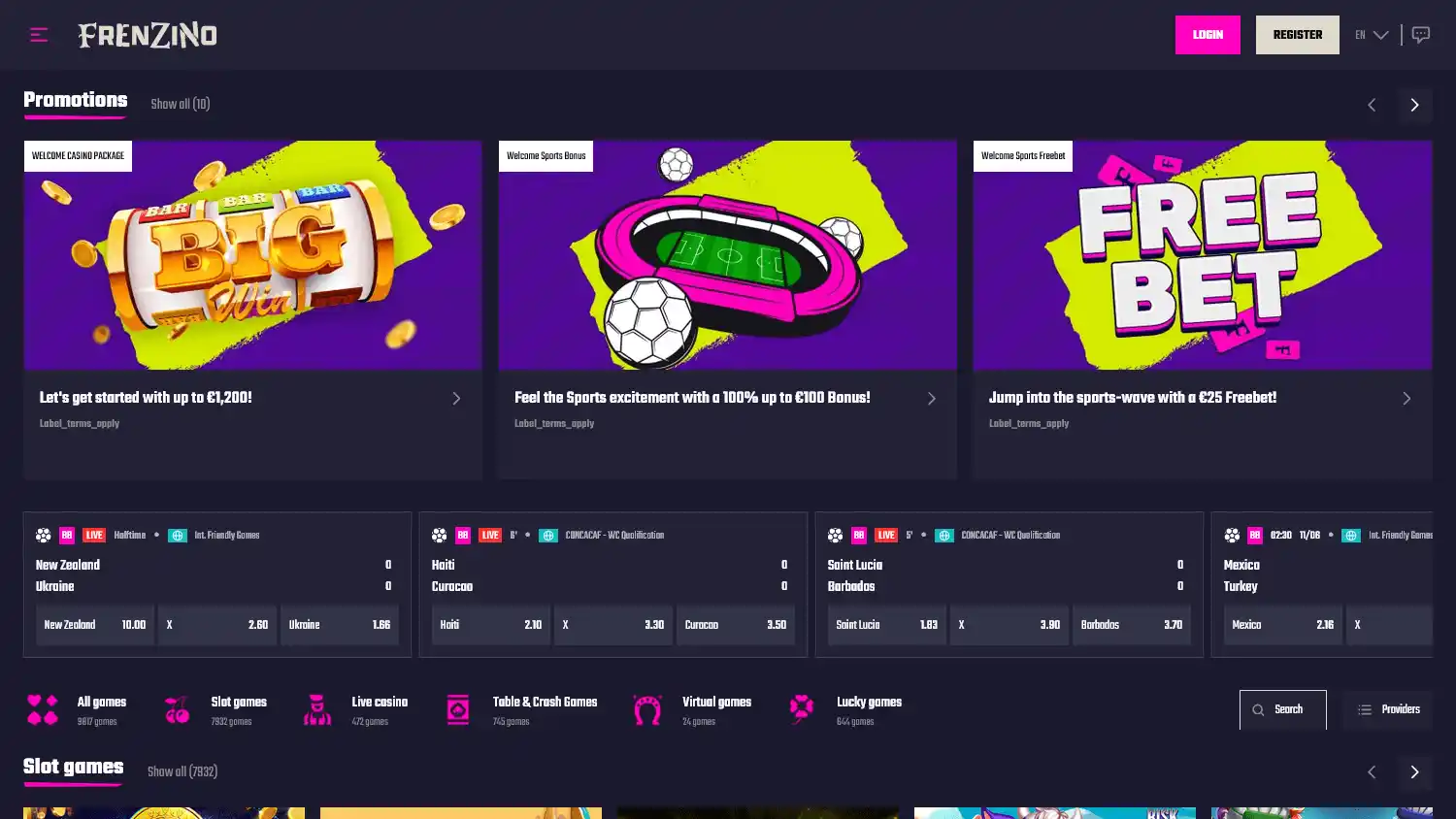Click LIVE badge in New Zealand match
The image size is (1456, 819).
[x=94, y=536]
